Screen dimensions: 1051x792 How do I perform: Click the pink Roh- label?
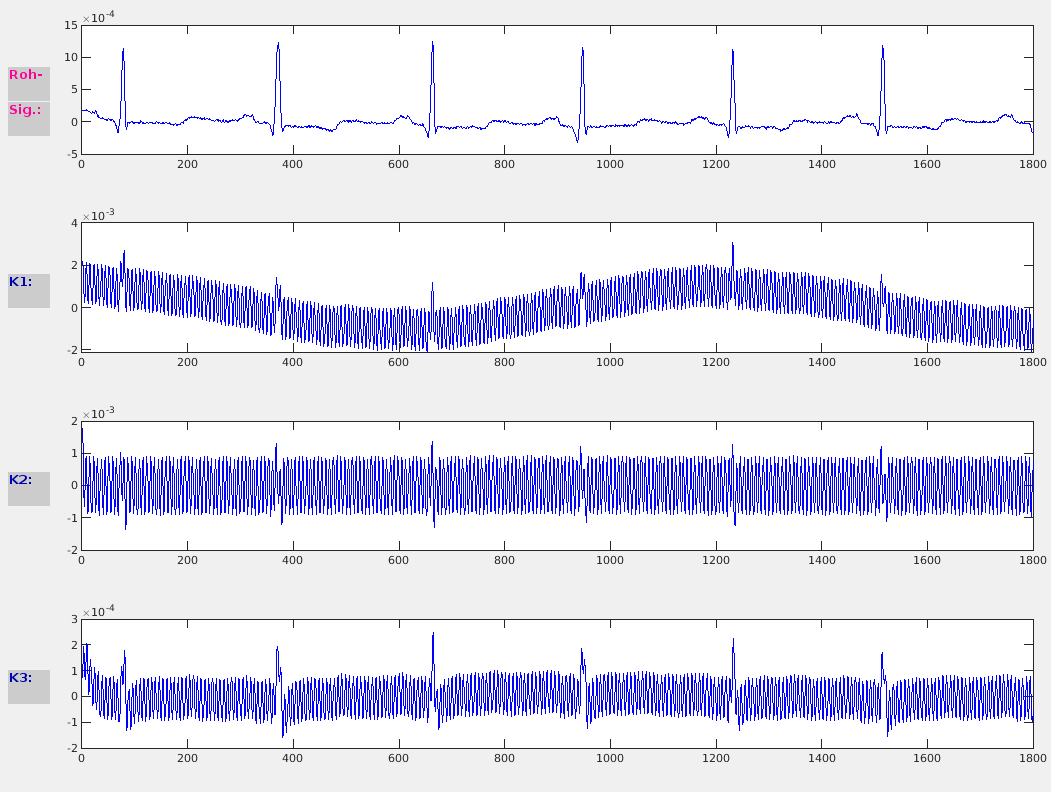pos(28,75)
